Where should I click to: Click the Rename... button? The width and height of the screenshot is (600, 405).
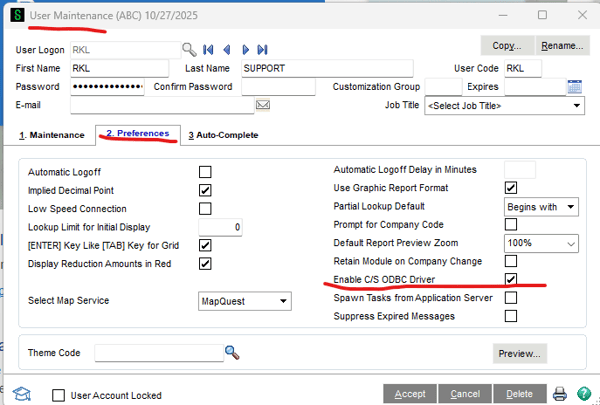[x=561, y=46]
